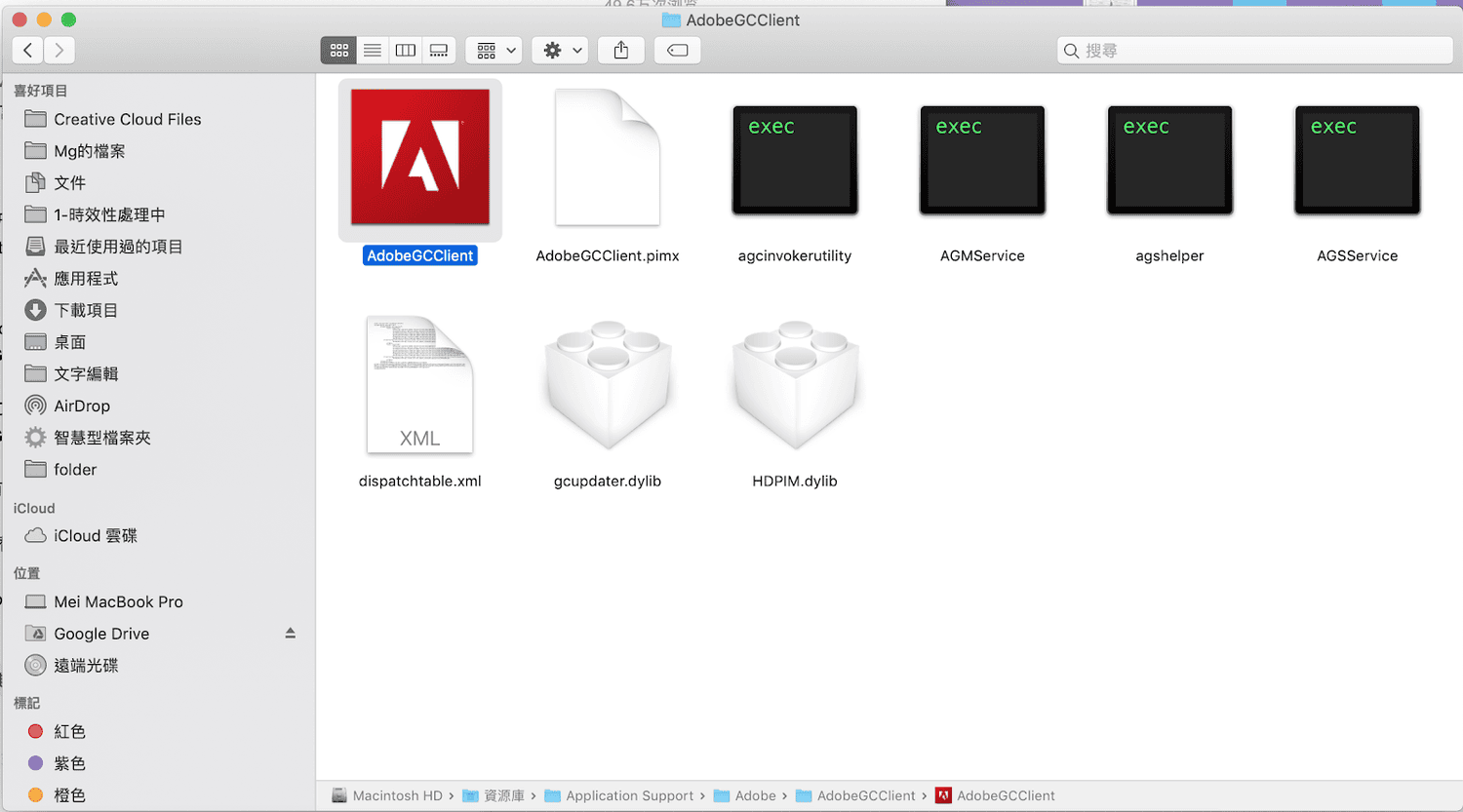Select the AGMService exec icon
The height and width of the screenshot is (812, 1463).
click(x=982, y=160)
